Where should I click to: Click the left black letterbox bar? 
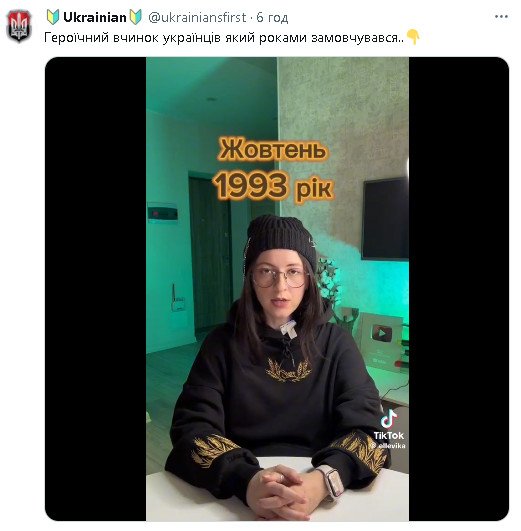(x=96, y=289)
